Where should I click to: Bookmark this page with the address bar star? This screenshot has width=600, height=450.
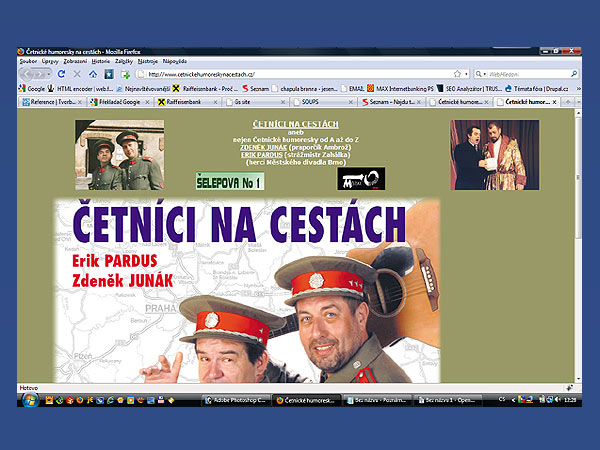(457, 74)
